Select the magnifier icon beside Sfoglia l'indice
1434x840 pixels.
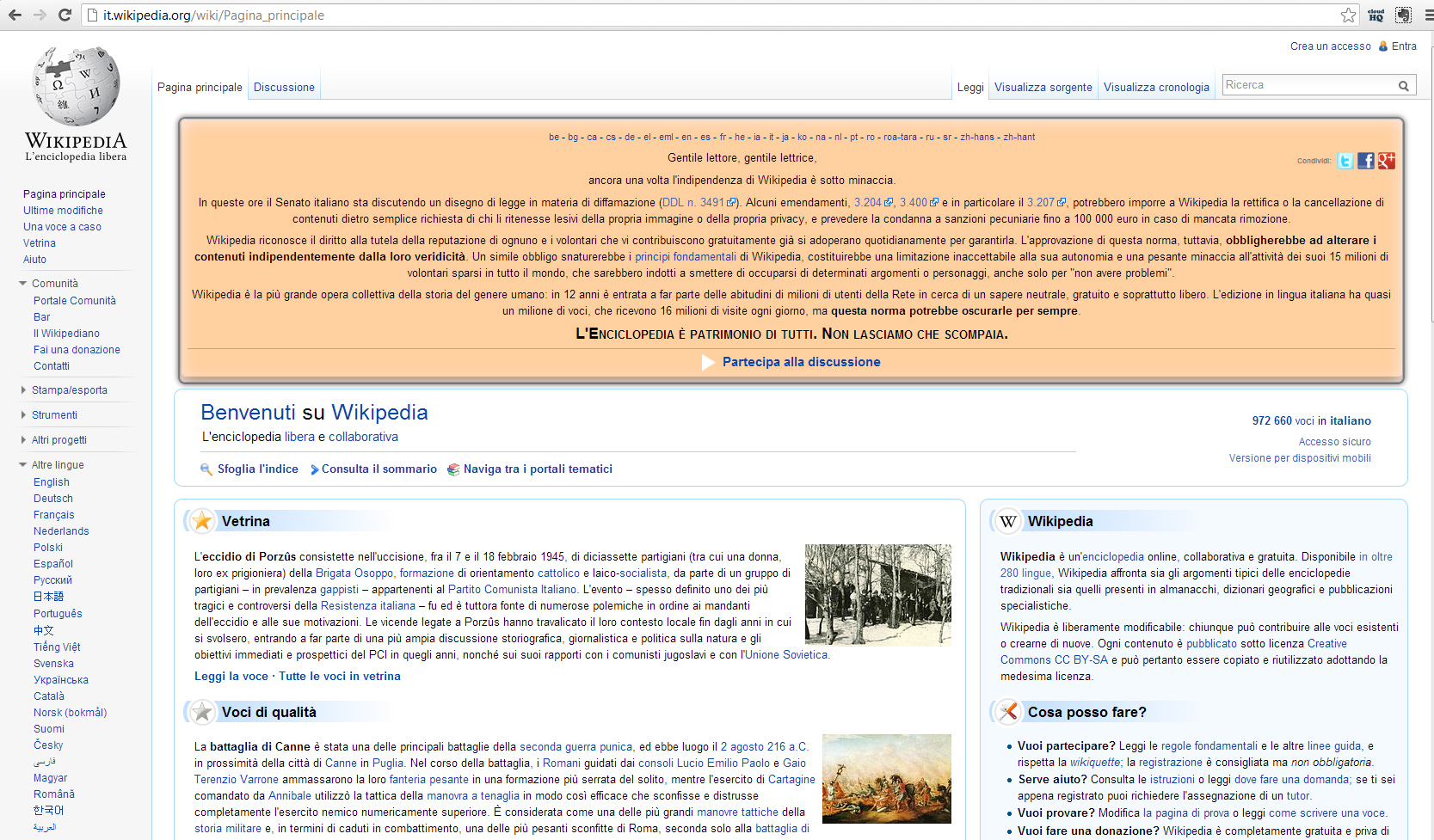[x=206, y=469]
